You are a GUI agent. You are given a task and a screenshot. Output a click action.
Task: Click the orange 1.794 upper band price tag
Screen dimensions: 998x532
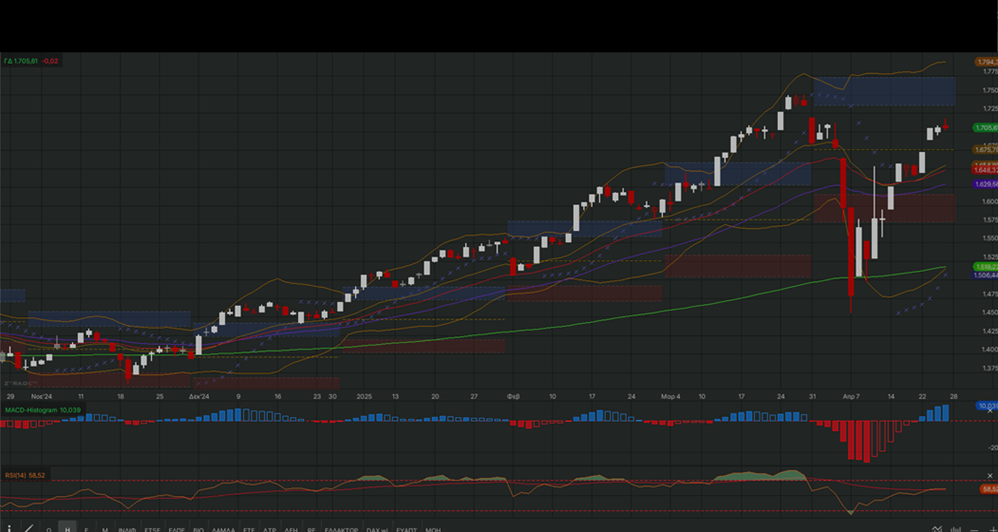[x=987, y=62]
